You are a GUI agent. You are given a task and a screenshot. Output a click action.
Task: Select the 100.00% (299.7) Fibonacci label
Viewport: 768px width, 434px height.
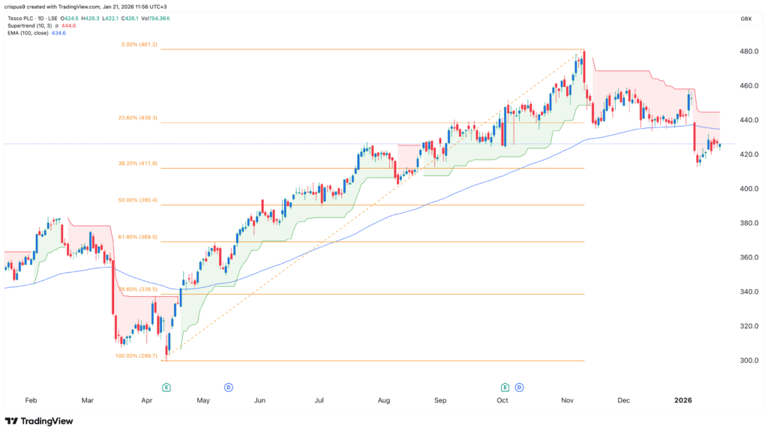pos(136,356)
